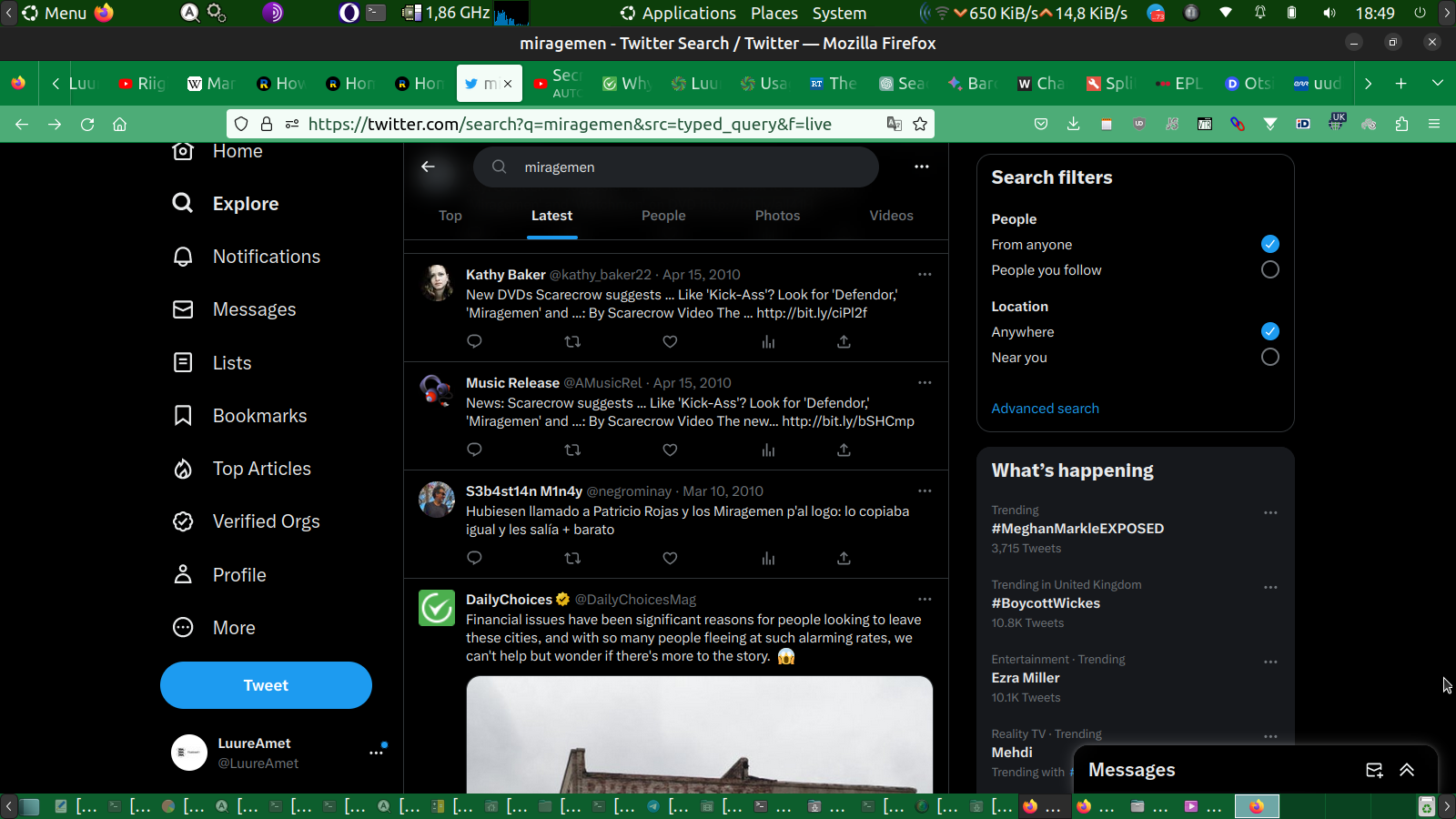Open Bookmarks in the sidebar

click(x=259, y=416)
